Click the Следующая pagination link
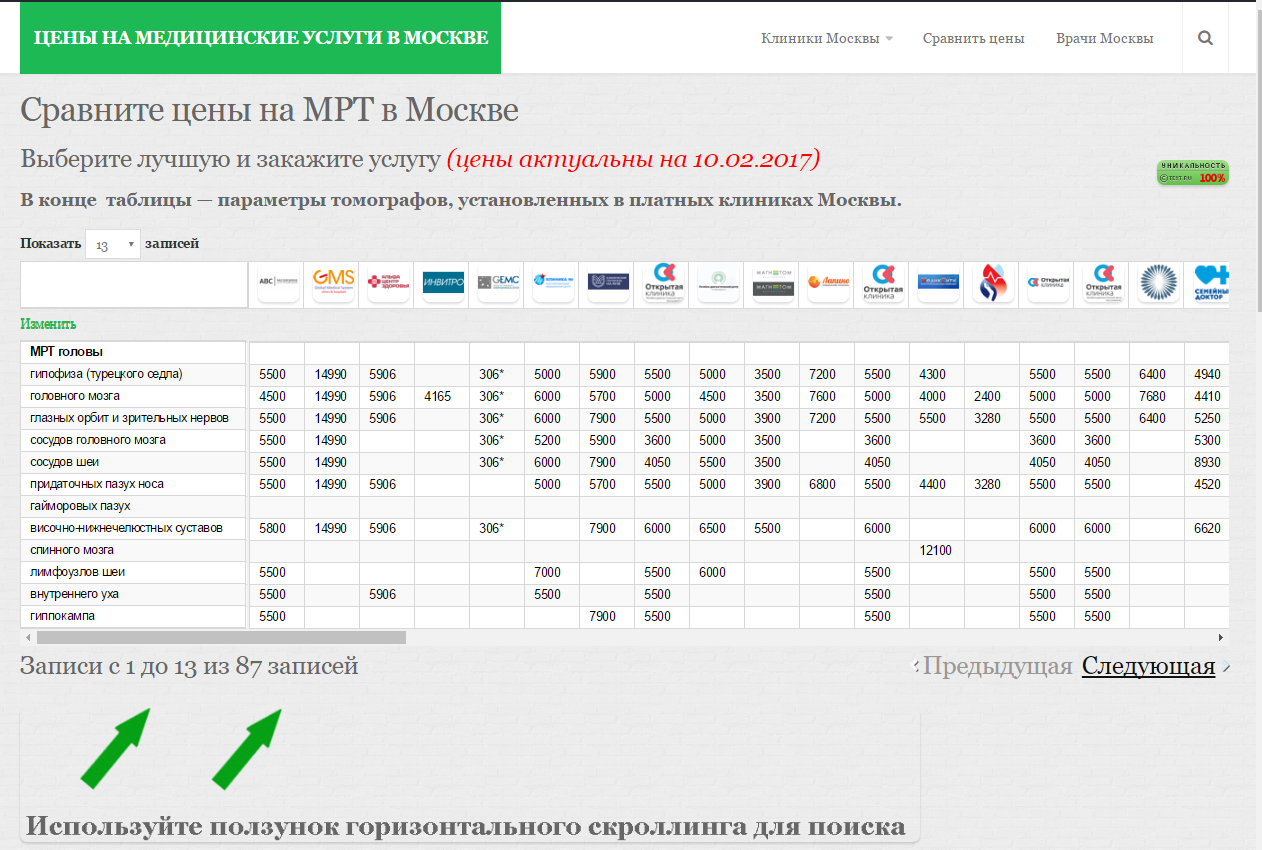Image resolution: width=1262 pixels, height=850 pixels. tap(1148, 666)
